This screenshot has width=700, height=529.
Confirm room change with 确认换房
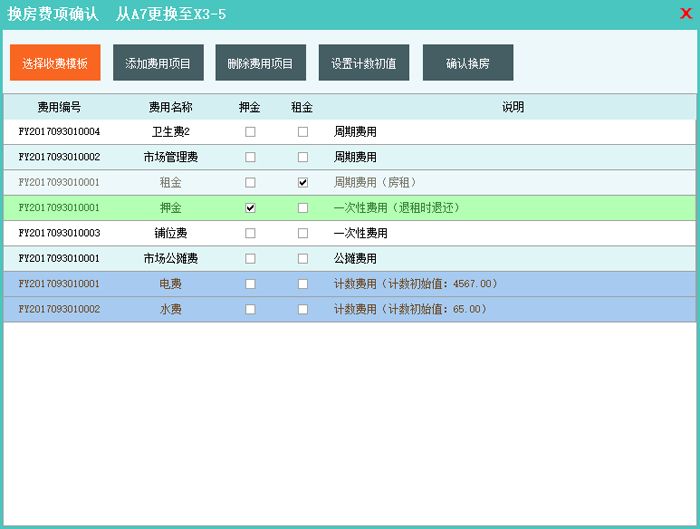pos(468,63)
